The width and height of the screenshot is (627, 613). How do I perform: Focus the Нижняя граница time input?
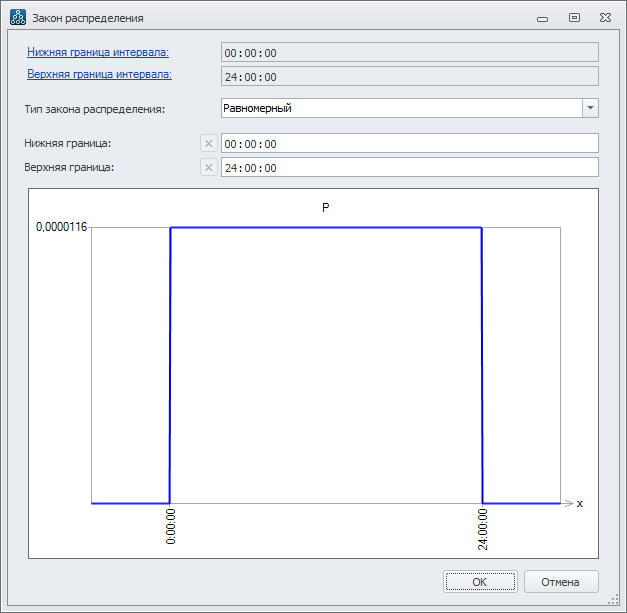tap(409, 144)
